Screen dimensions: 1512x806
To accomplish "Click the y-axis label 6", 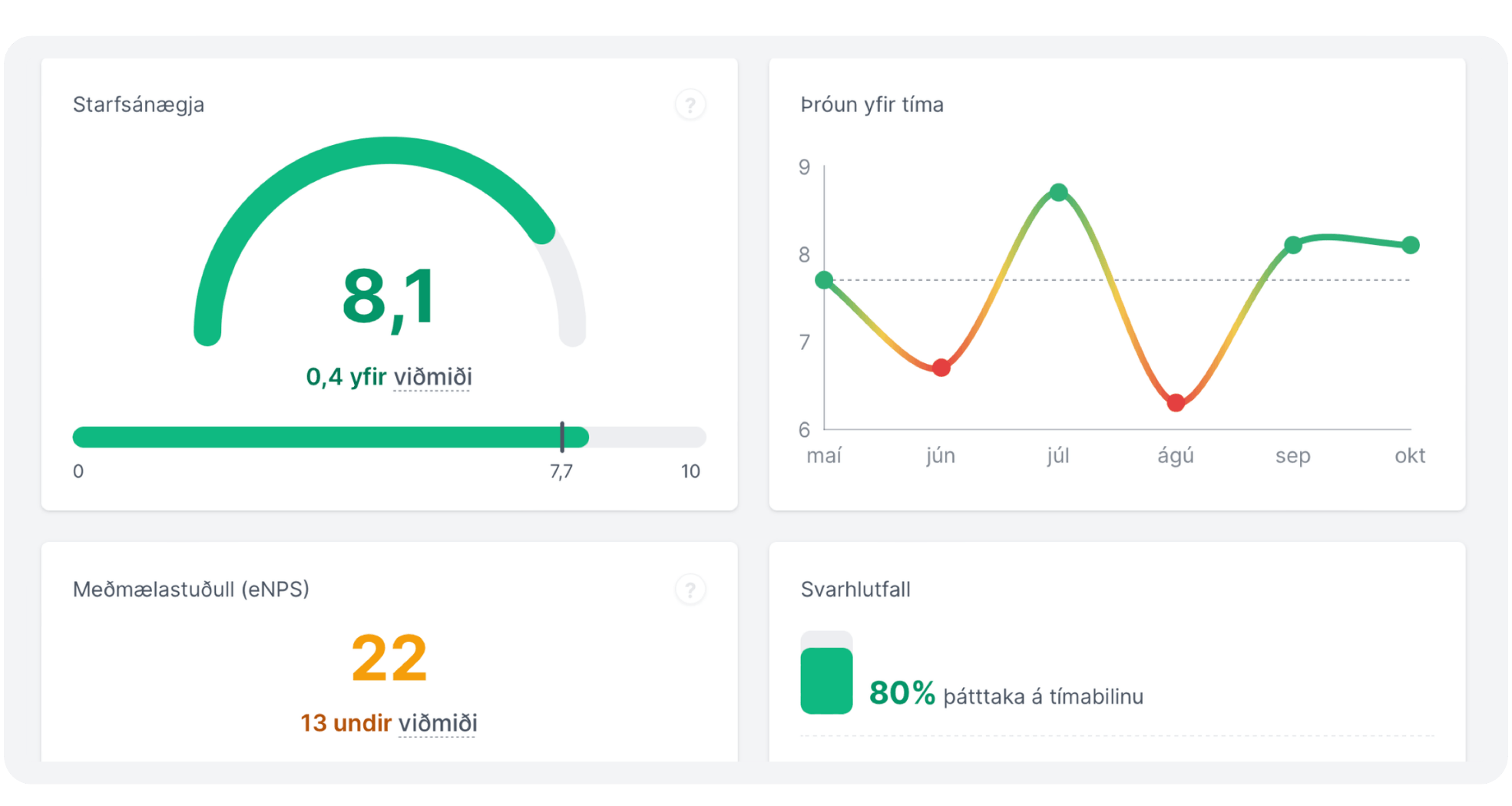I will (x=804, y=430).
